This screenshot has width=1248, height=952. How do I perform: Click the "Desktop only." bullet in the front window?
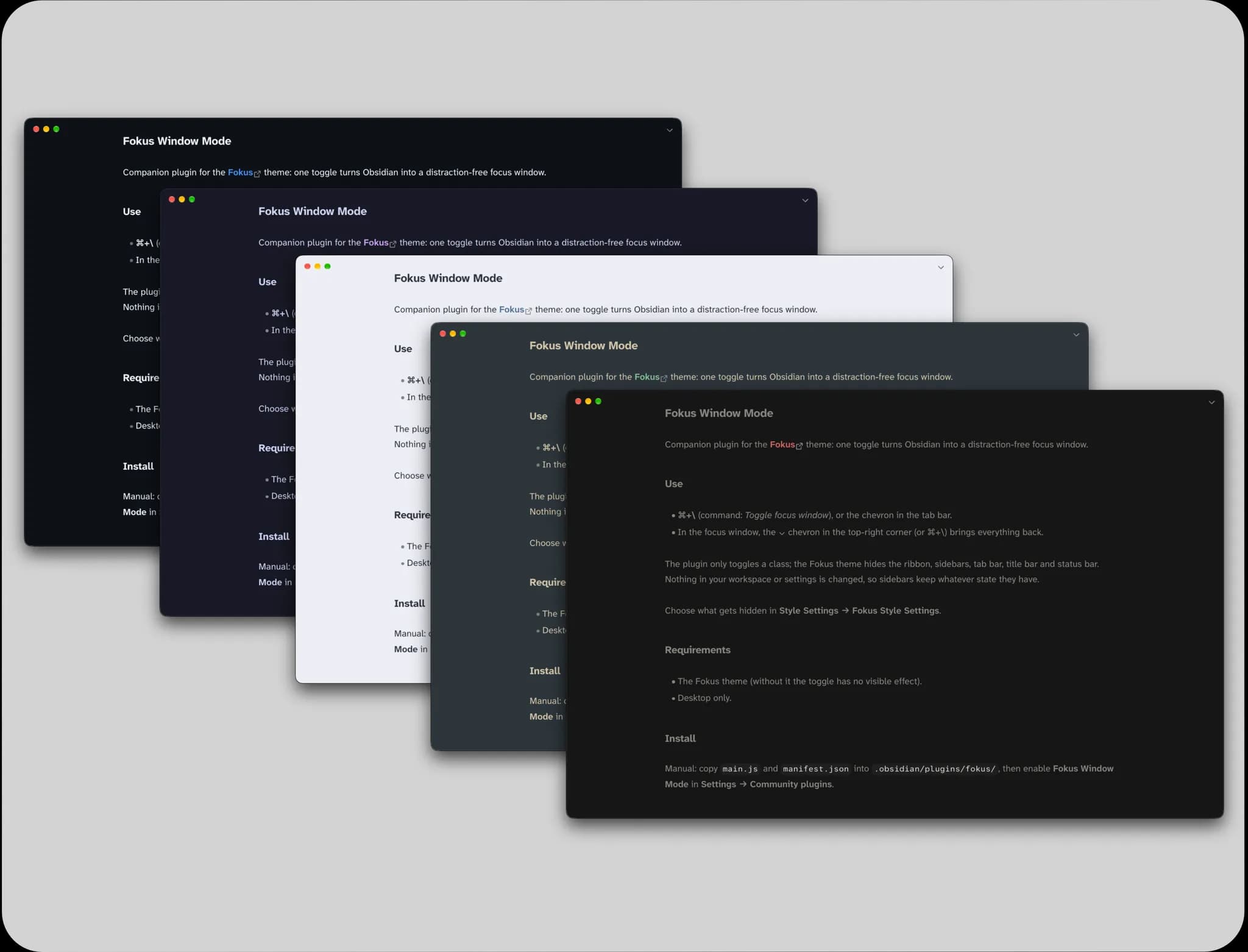(704, 698)
